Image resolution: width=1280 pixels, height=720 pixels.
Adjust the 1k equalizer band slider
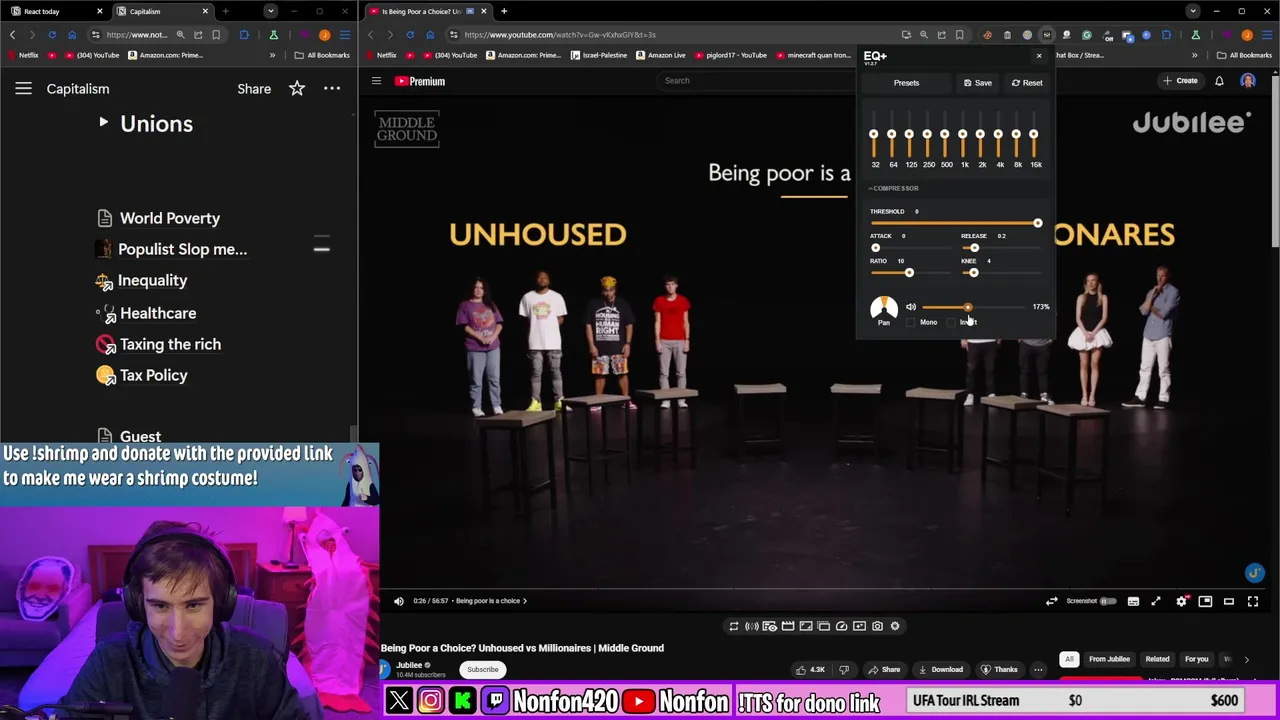click(x=963, y=134)
